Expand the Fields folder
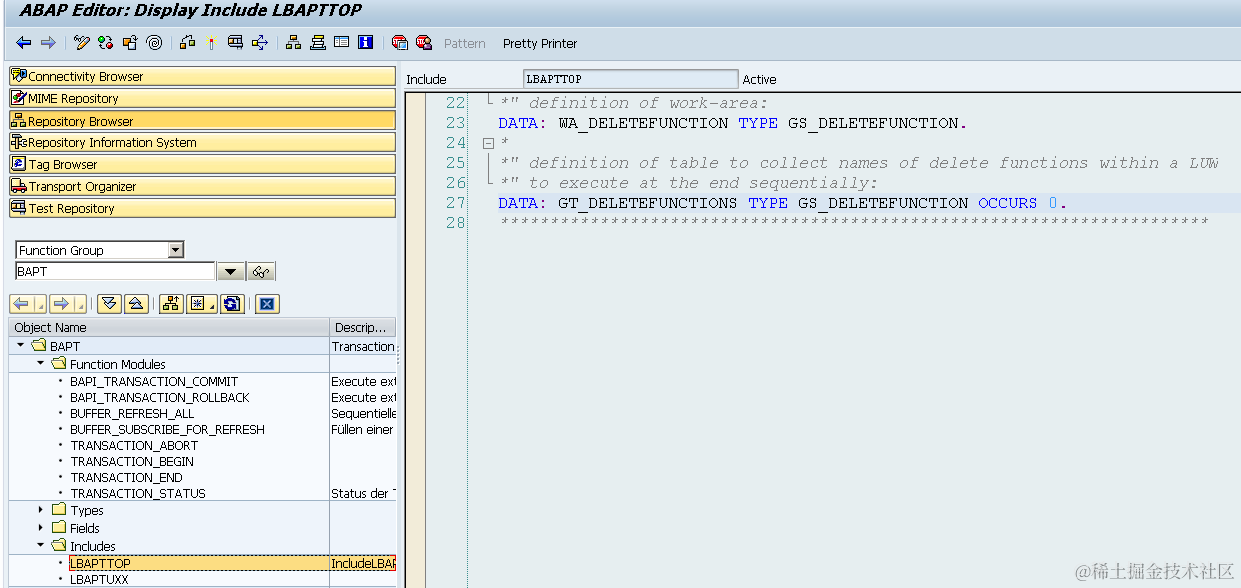1241x588 pixels. pyautogui.click(x=41, y=528)
